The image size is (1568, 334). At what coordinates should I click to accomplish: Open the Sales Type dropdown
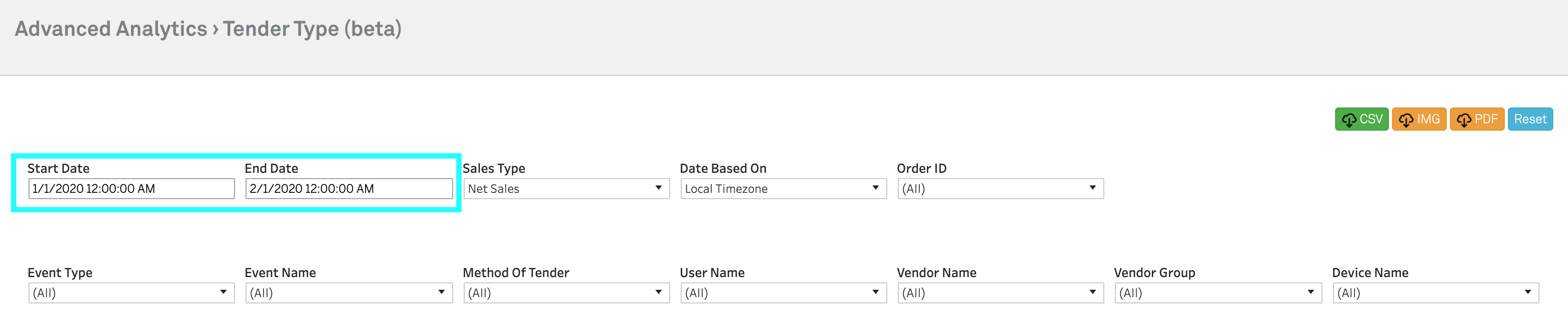pyautogui.click(x=566, y=189)
